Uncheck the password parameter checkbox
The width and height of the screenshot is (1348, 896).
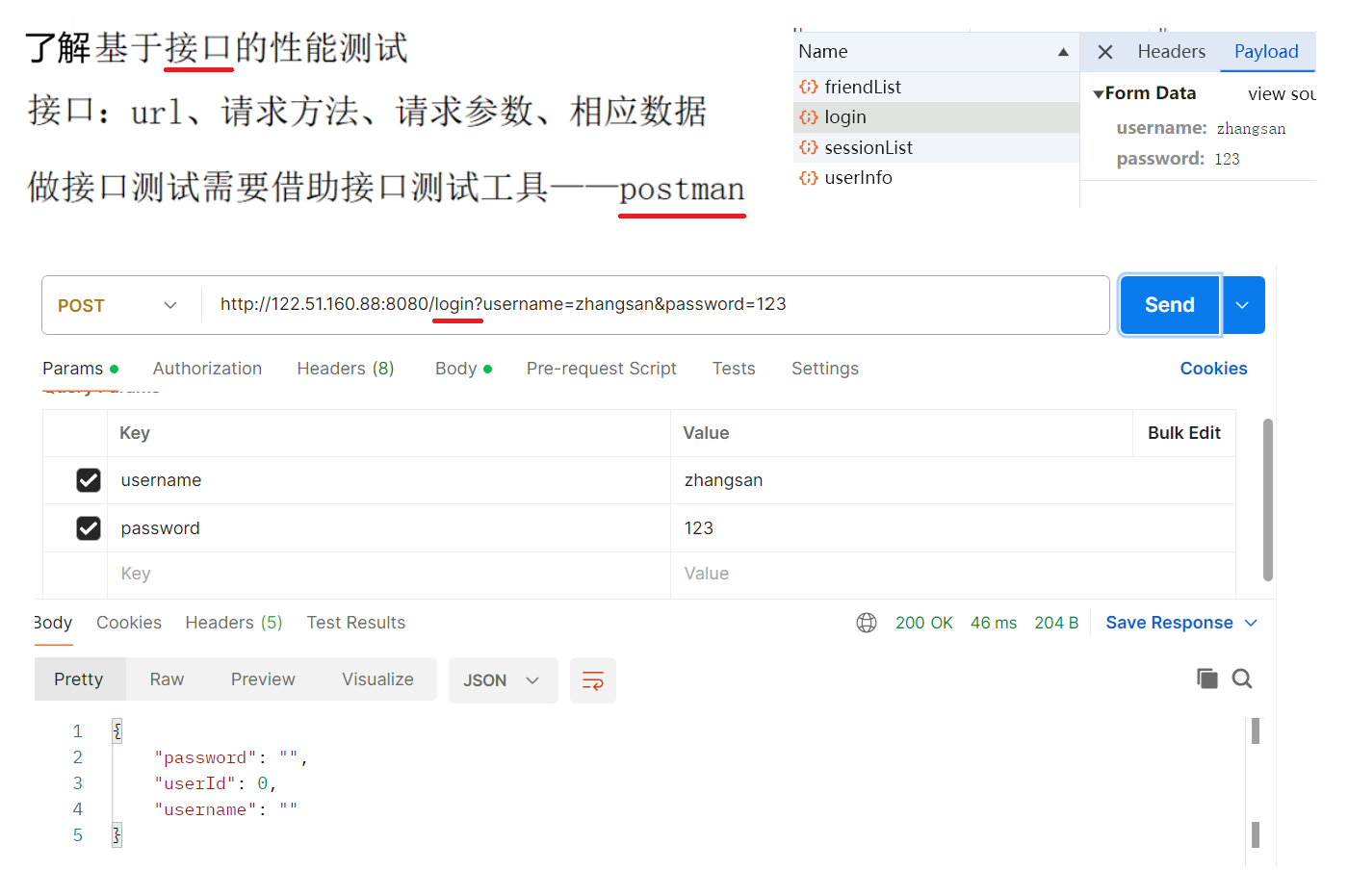point(89,528)
